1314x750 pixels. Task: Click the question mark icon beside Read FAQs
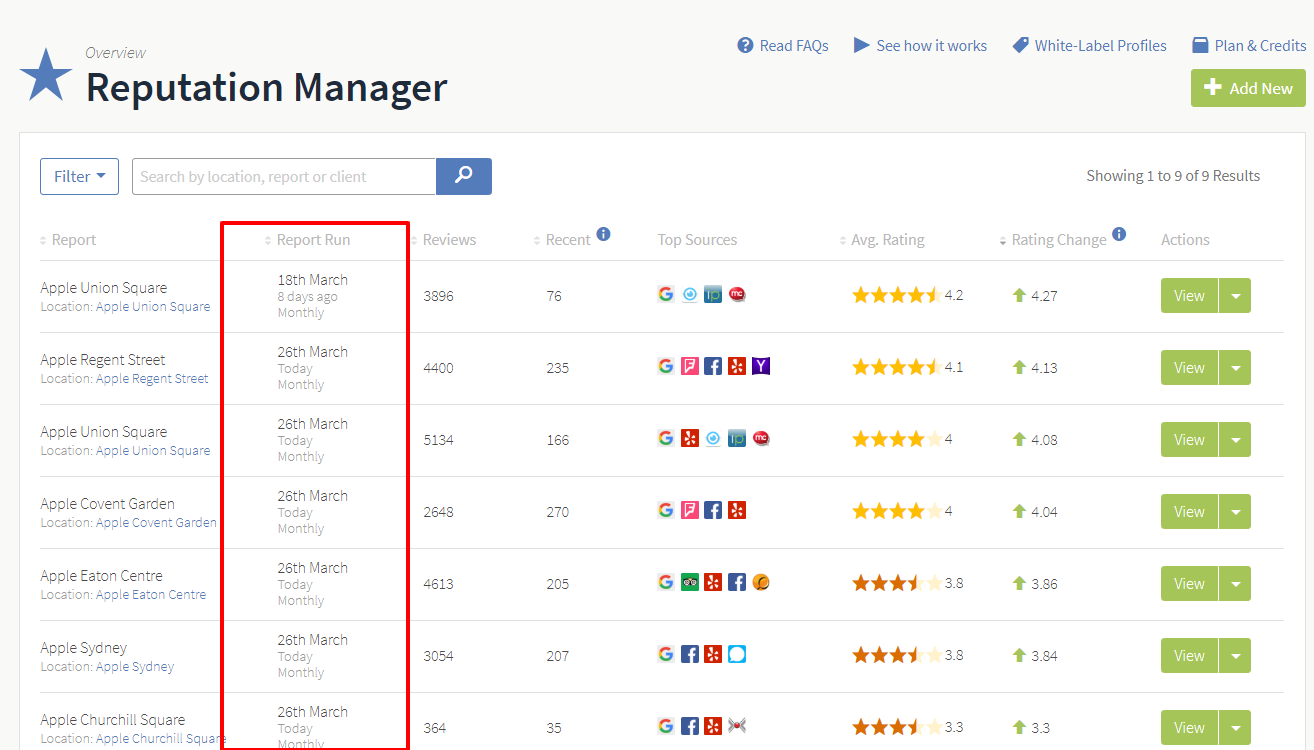[x=744, y=45]
